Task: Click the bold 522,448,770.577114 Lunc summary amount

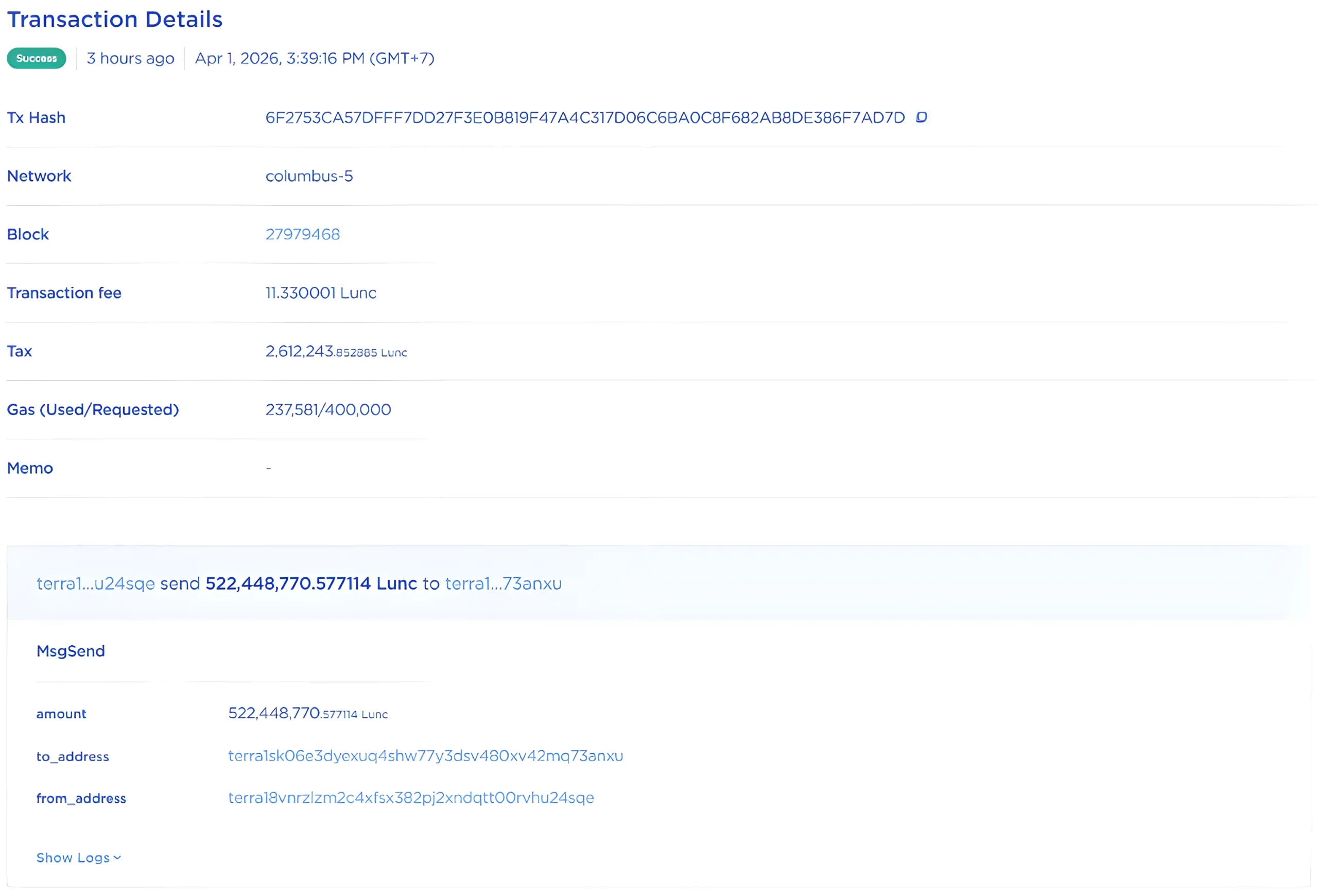Action: (311, 583)
